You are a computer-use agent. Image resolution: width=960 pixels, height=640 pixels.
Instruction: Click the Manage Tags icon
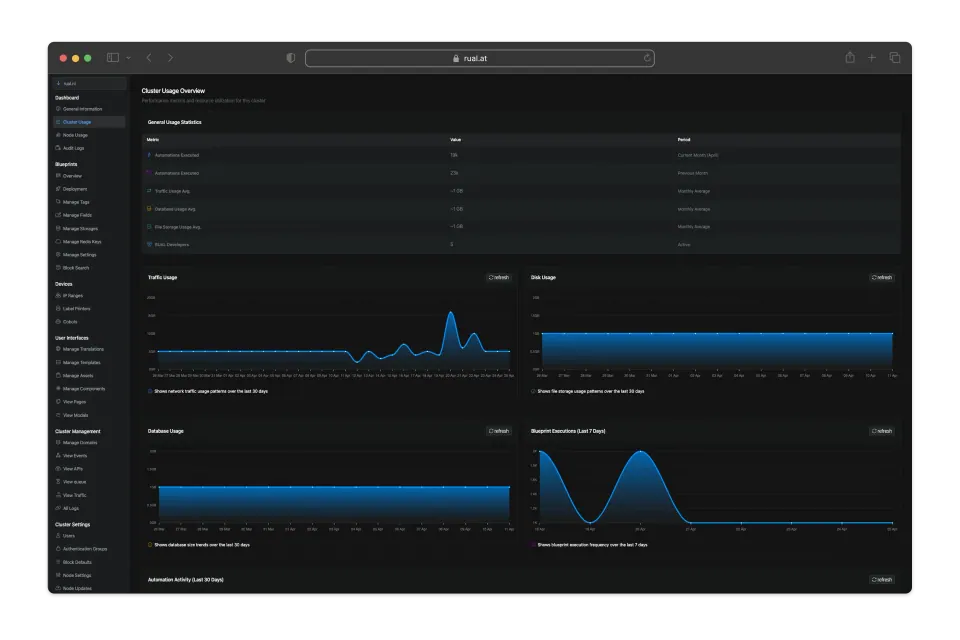(58, 201)
